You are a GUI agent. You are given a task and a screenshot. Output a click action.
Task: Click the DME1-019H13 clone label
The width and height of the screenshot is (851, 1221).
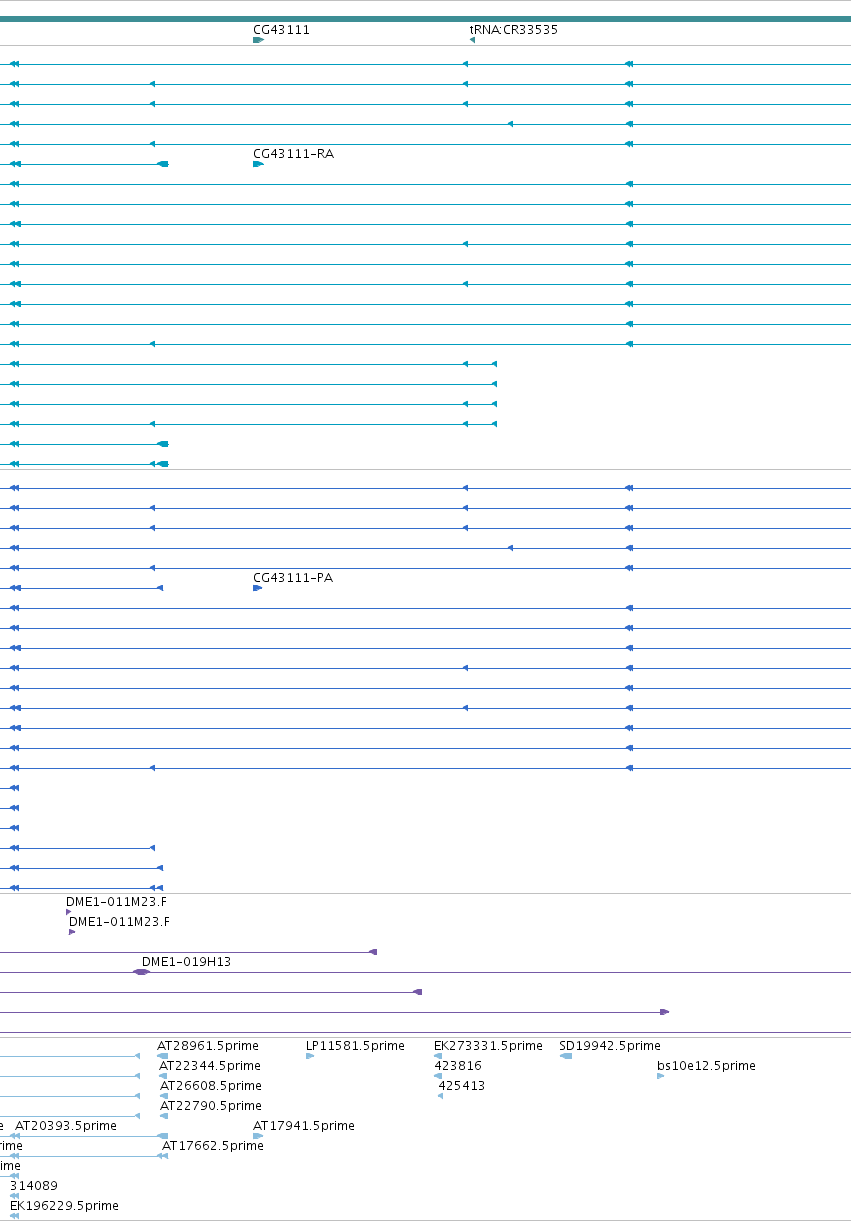click(x=186, y=962)
